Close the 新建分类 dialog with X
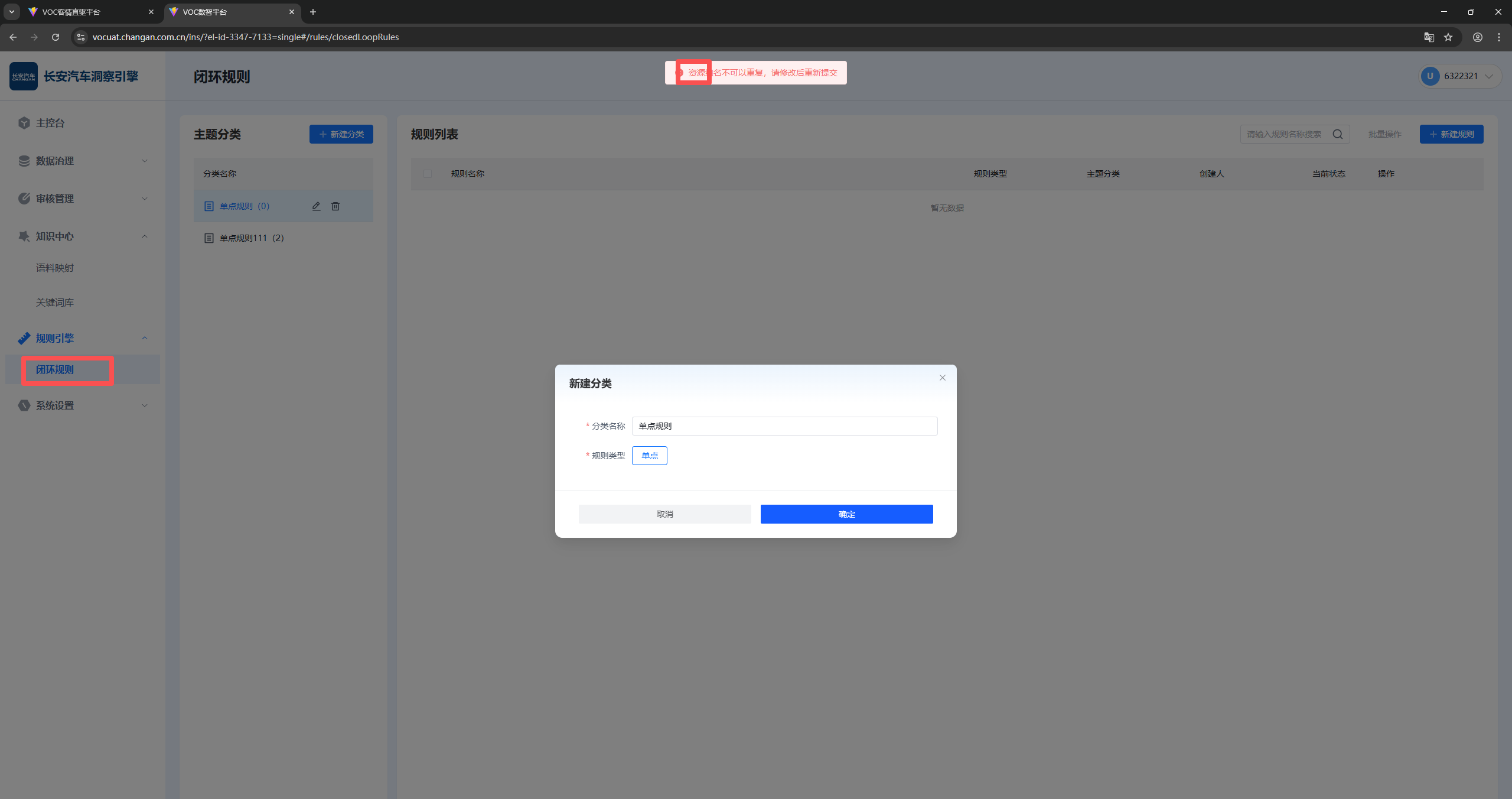Image resolution: width=1512 pixels, height=799 pixels. pos(943,378)
